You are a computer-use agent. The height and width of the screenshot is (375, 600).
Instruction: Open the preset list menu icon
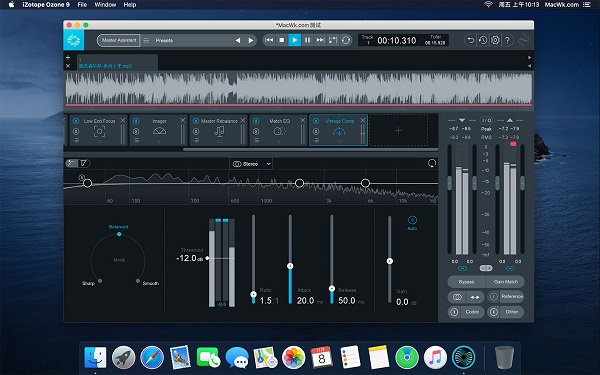point(146,40)
